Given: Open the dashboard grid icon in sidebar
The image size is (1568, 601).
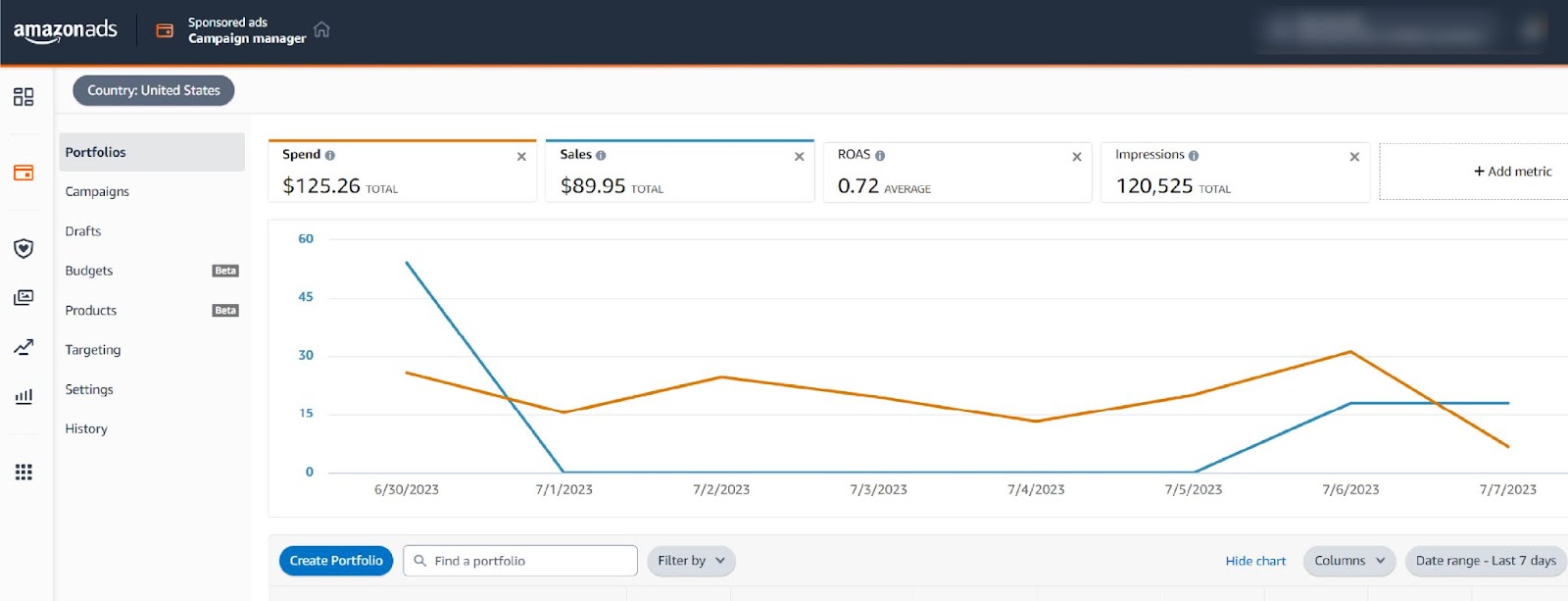Looking at the screenshot, I should click(24, 96).
